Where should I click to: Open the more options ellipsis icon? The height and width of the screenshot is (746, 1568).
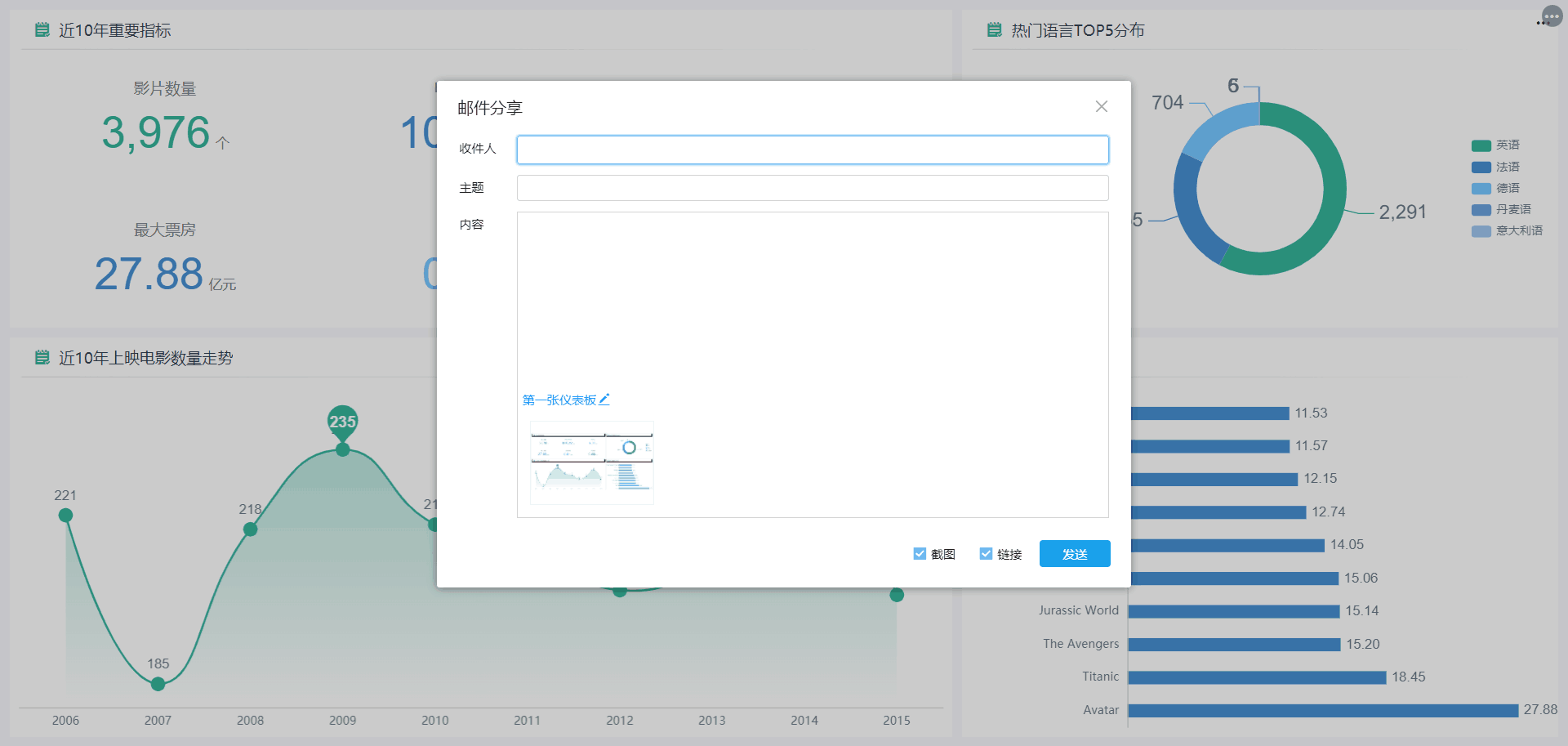coord(1551,16)
